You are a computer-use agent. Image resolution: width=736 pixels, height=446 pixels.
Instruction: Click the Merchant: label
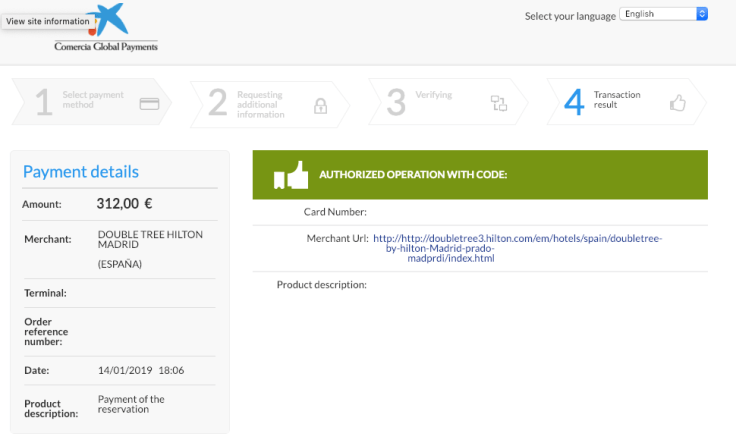point(48,239)
